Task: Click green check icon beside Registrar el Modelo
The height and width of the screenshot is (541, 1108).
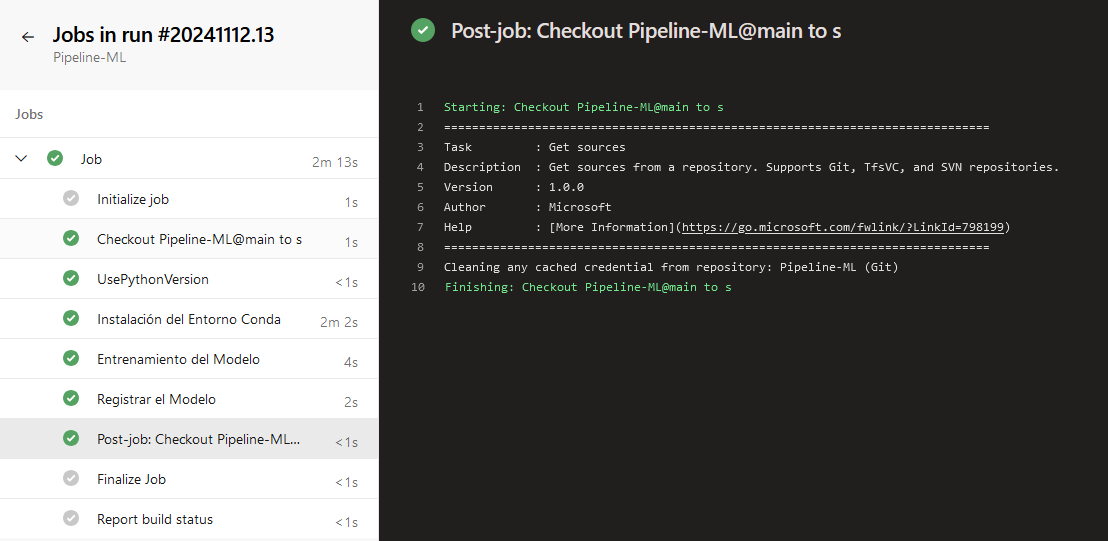Action: (71, 399)
